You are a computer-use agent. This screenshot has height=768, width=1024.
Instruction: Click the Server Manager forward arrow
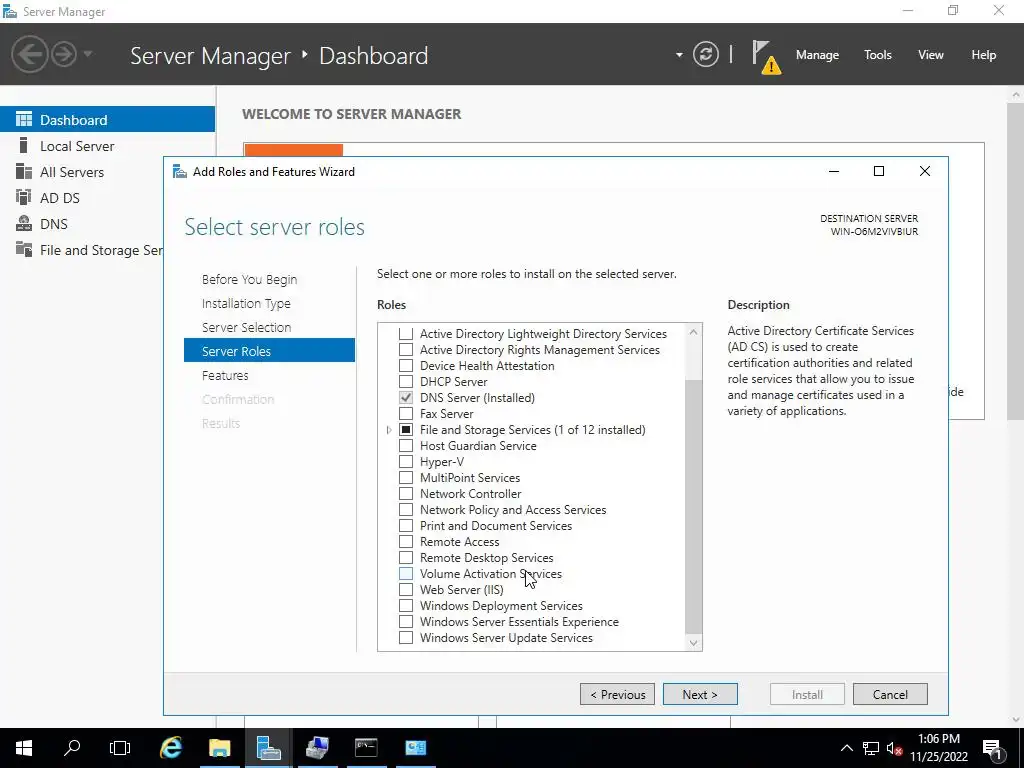(x=64, y=54)
